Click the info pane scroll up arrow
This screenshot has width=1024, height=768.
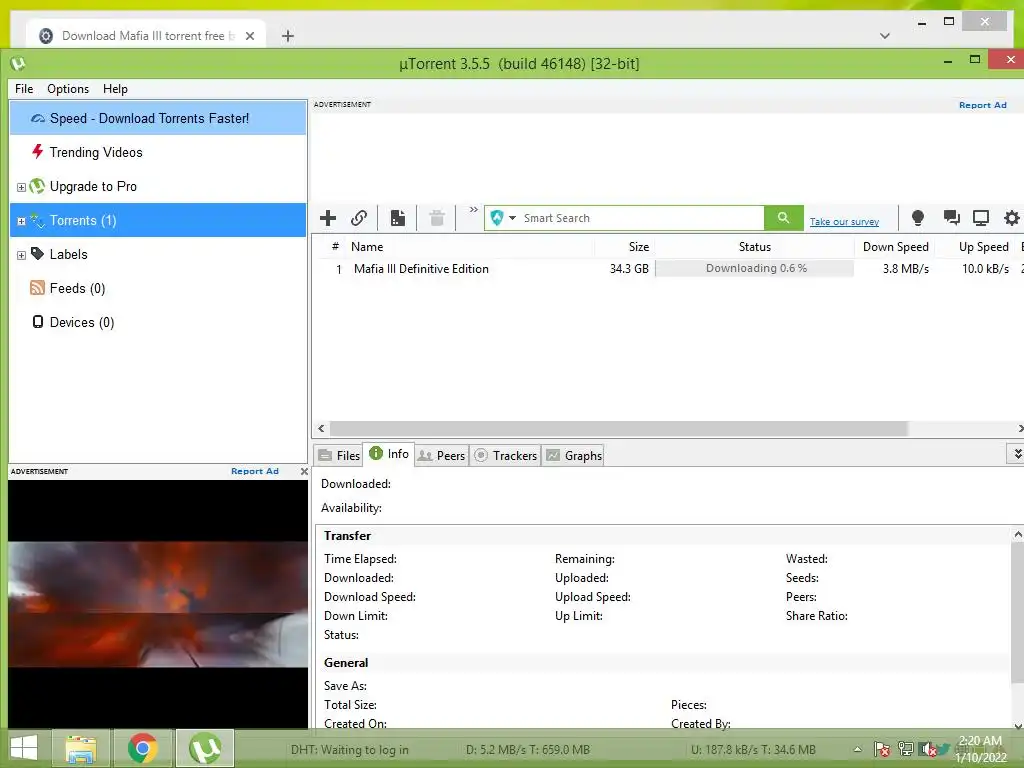pyautogui.click(x=1017, y=535)
